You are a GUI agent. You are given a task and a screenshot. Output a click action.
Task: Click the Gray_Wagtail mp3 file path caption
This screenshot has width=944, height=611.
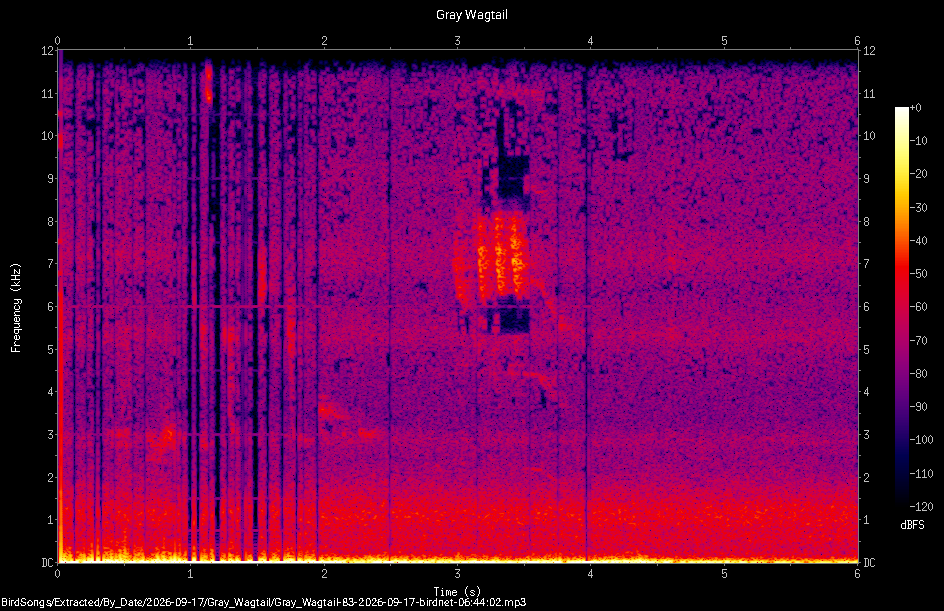(264, 603)
